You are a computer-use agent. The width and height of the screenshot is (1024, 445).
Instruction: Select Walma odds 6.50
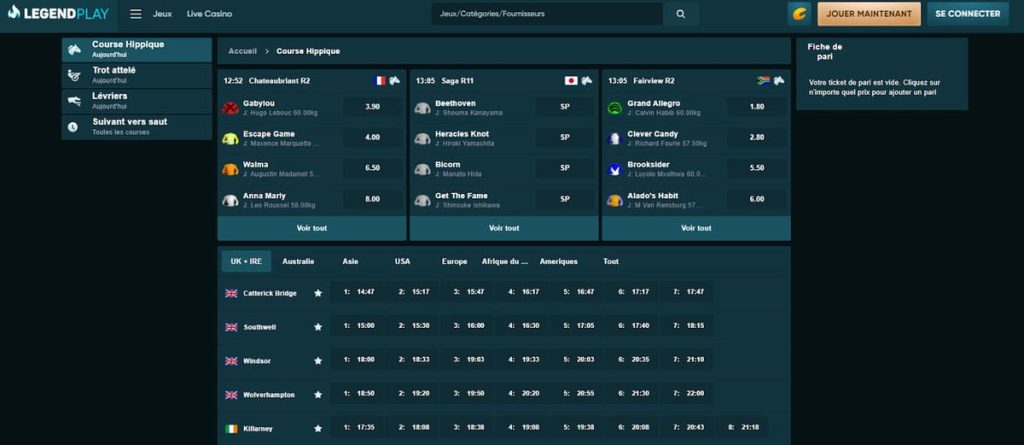tap(372, 168)
